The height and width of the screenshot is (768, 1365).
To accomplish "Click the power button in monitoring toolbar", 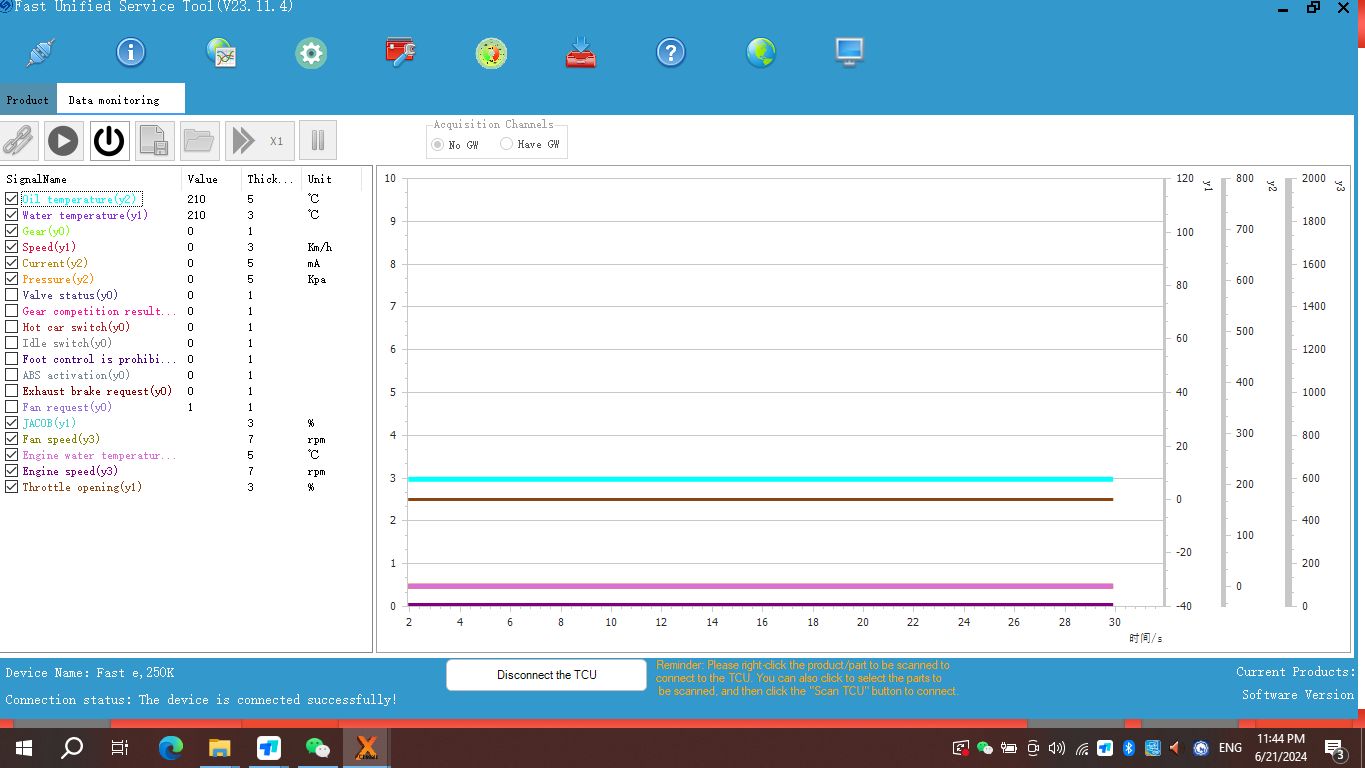I will tap(109, 141).
